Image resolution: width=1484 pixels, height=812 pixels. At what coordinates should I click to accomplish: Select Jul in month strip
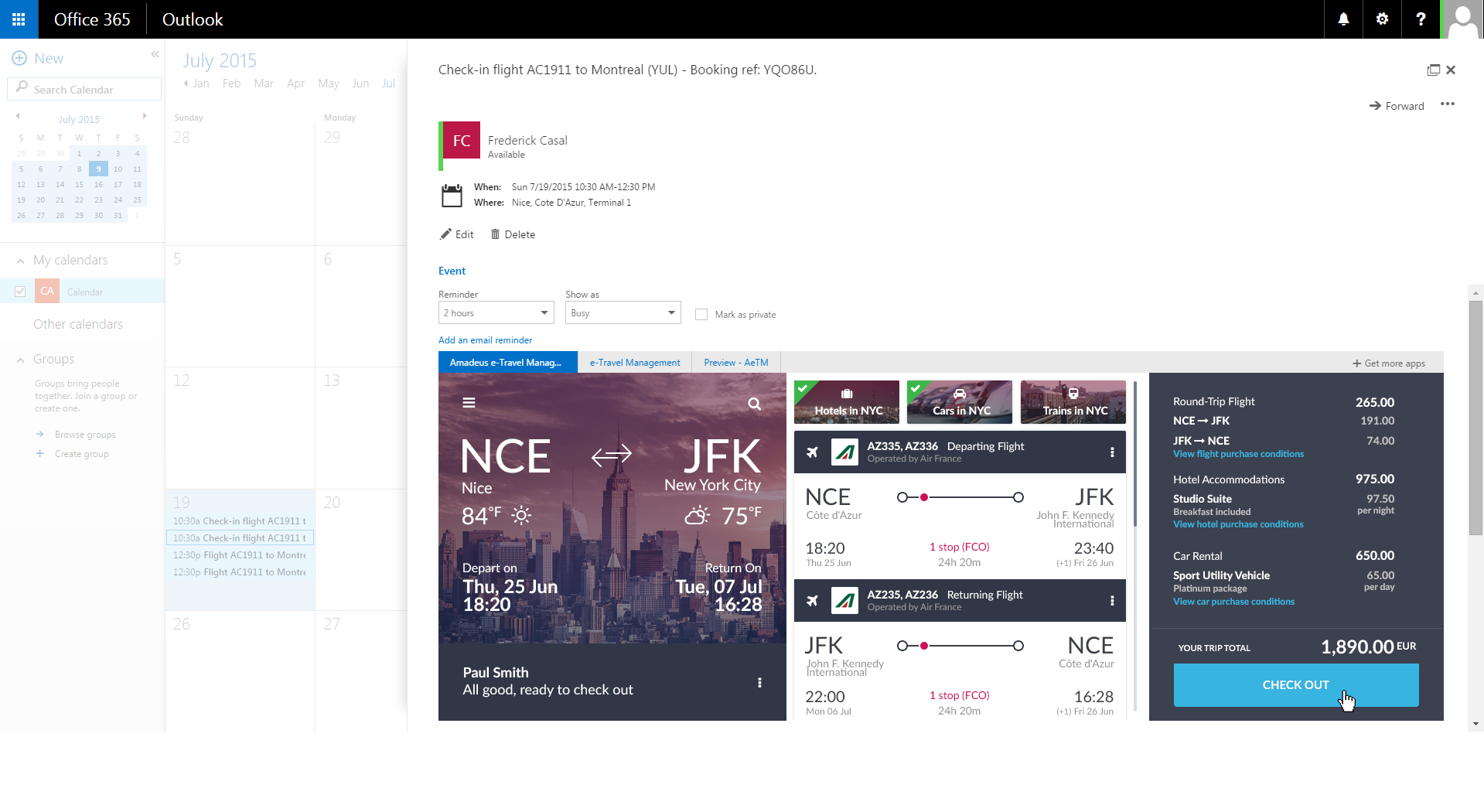click(388, 84)
